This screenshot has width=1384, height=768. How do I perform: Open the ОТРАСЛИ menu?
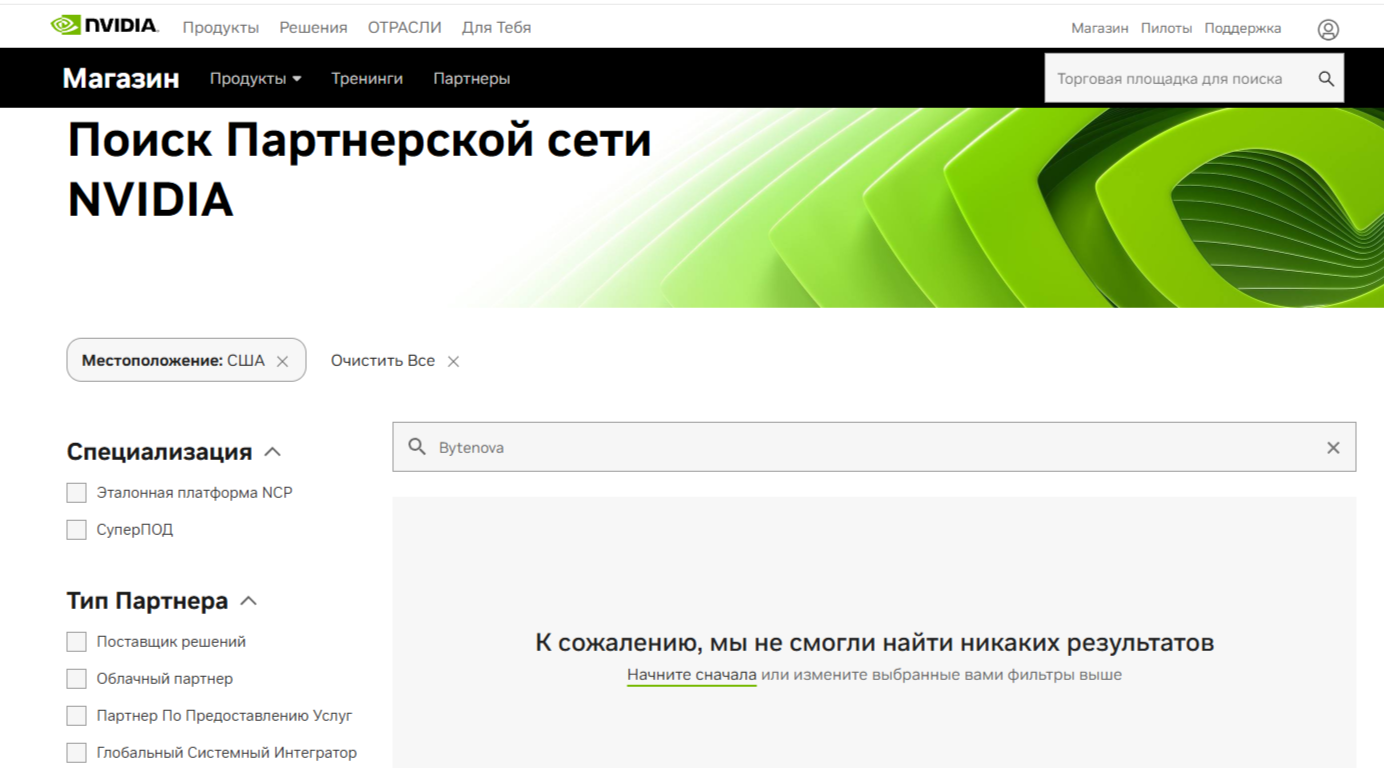coord(404,28)
